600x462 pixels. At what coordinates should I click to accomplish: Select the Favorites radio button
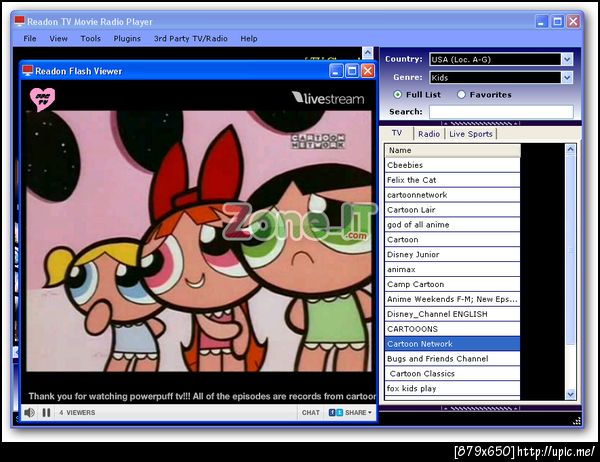pyautogui.click(x=461, y=95)
